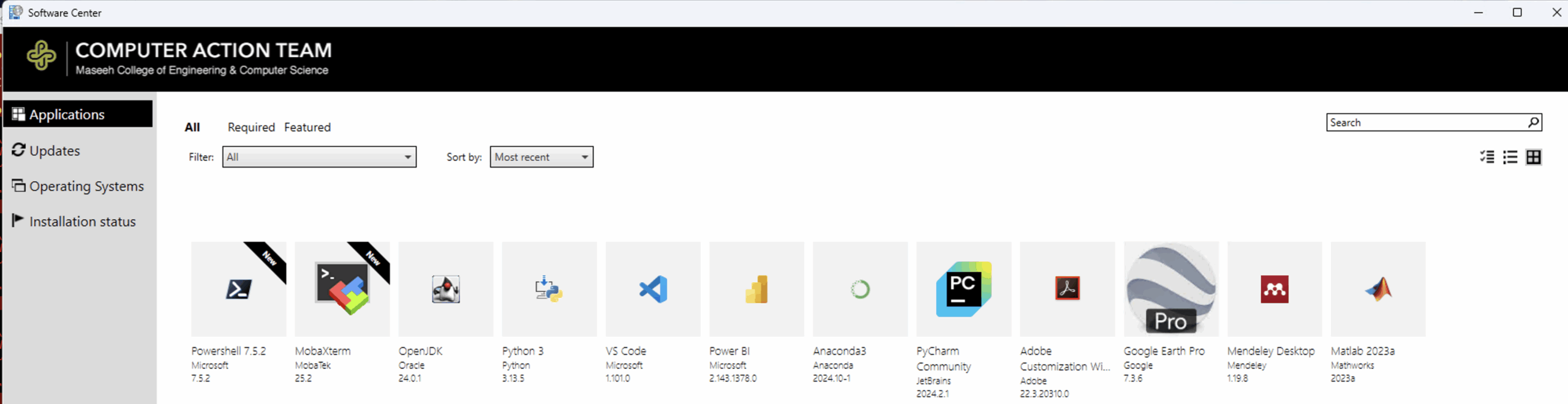Go to the Updates section label
The image size is (1568, 404).
click(x=55, y=151)
